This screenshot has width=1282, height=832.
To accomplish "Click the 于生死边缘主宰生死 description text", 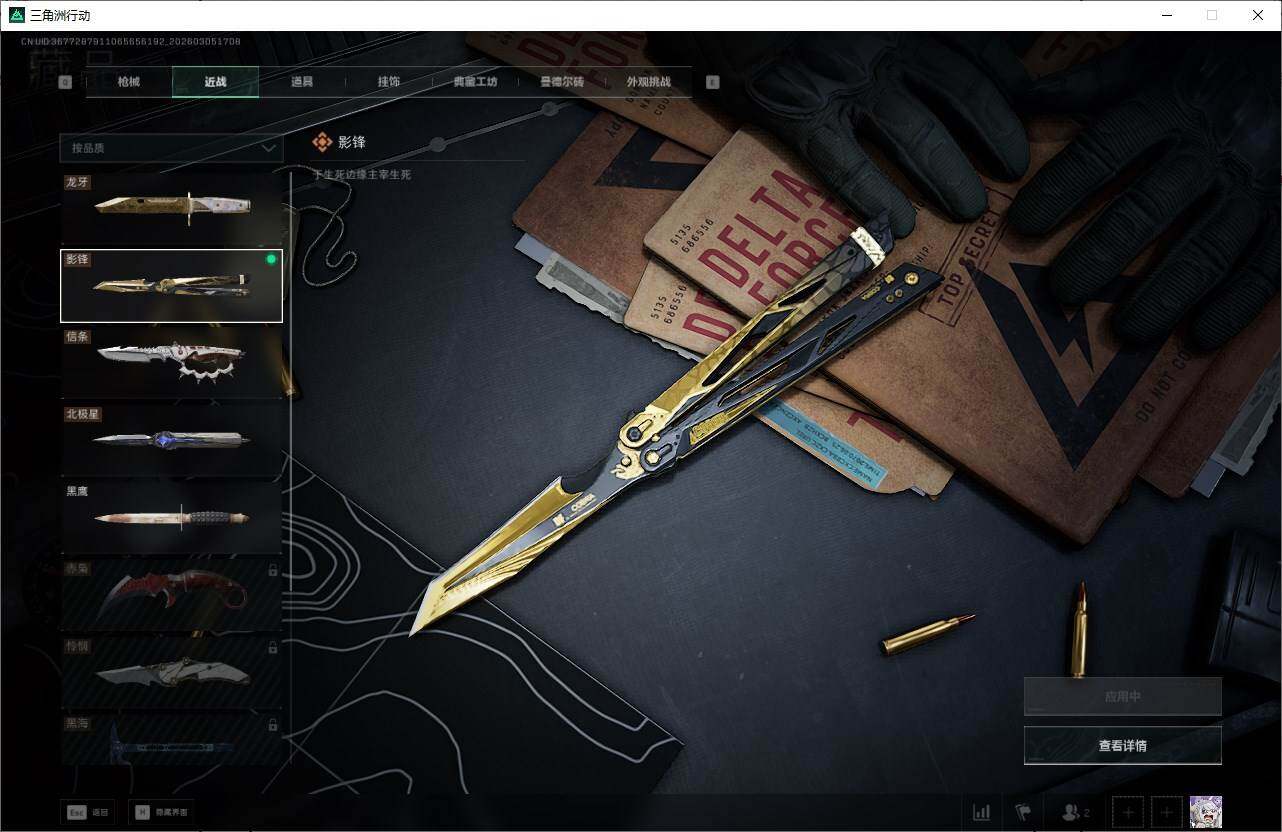I will [361, 175].
